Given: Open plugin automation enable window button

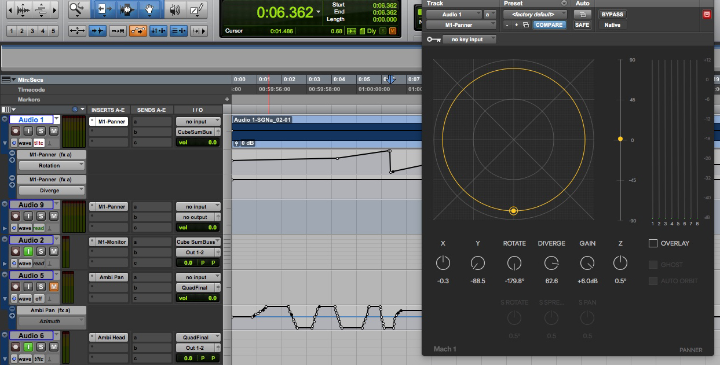Looking at the screenshot, I should [x=582, y=14].
